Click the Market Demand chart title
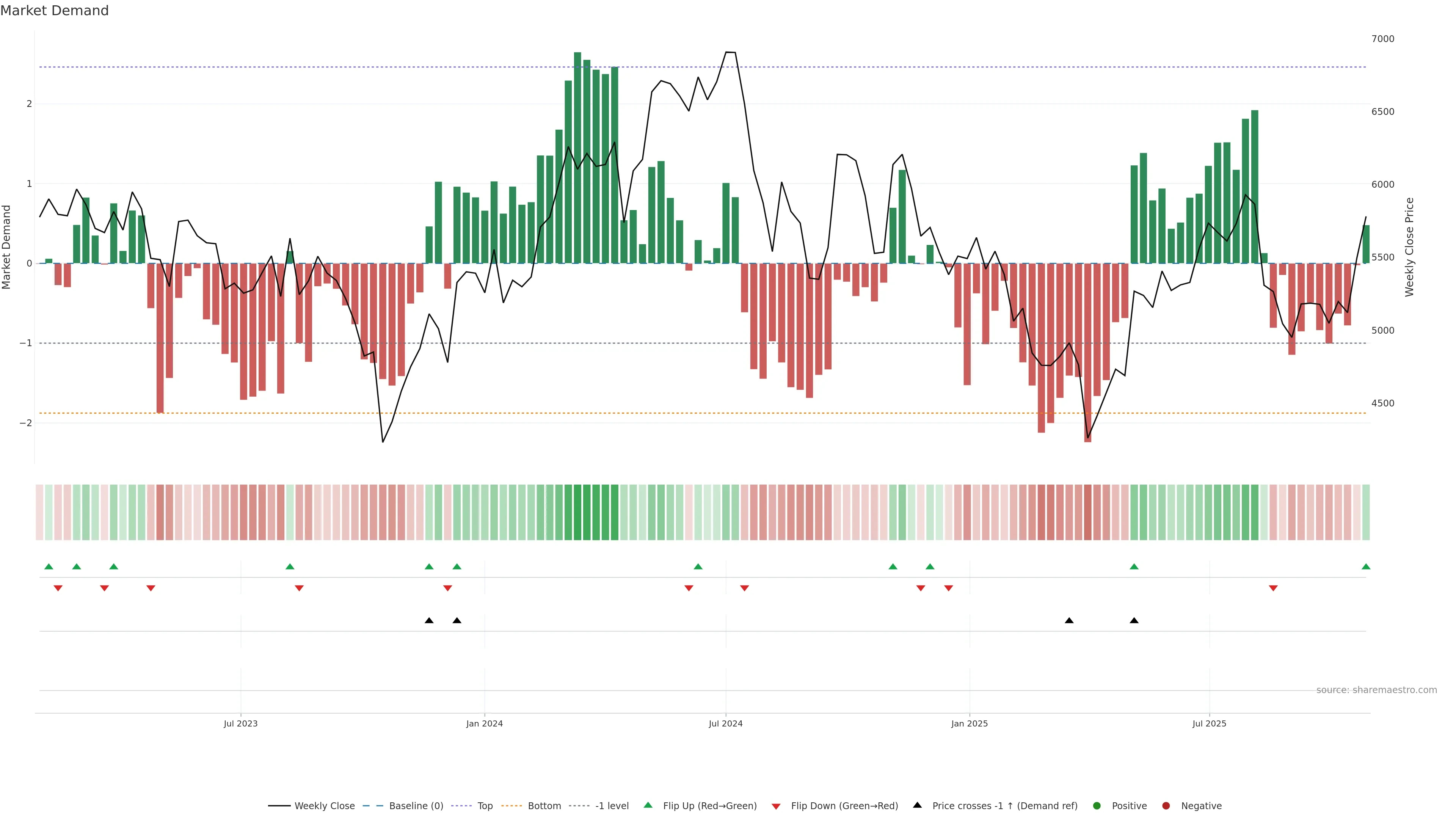The height and width of the screenshot is (819, 1456). (54, 11)
